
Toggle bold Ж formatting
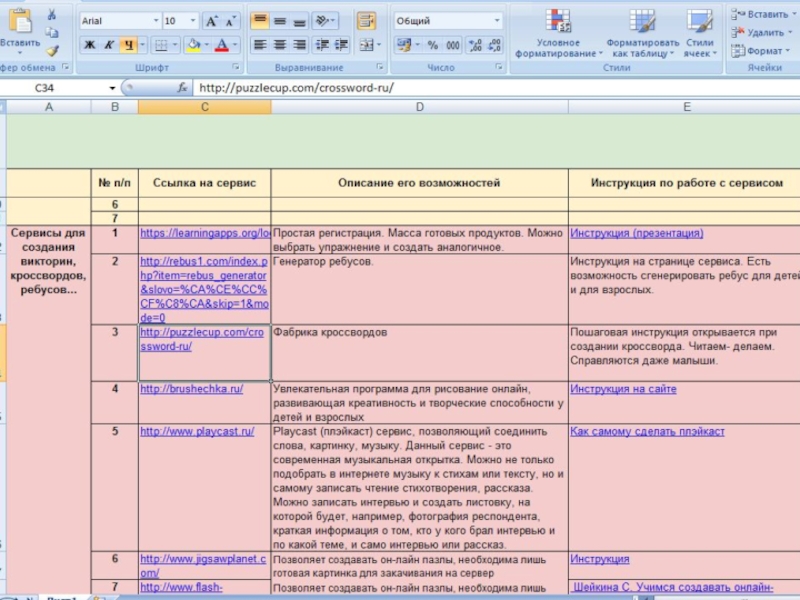(89, 45)
